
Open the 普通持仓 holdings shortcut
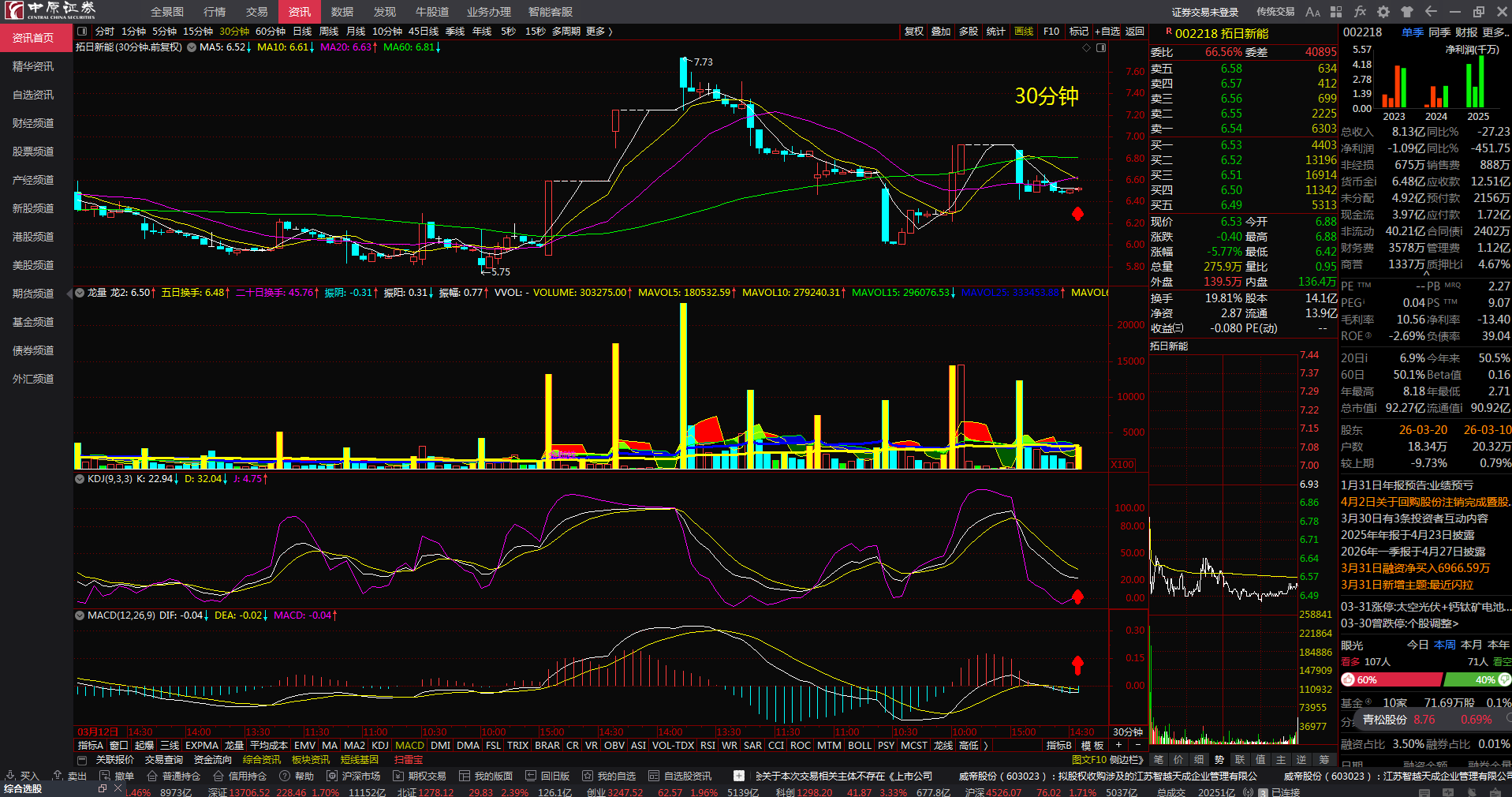174,776
